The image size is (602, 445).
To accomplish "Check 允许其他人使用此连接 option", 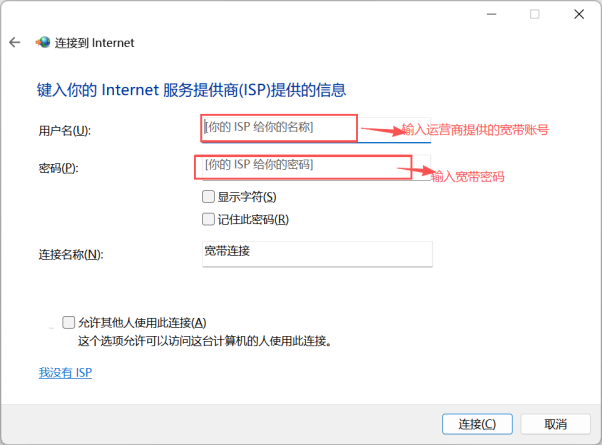I will [69, 322].
